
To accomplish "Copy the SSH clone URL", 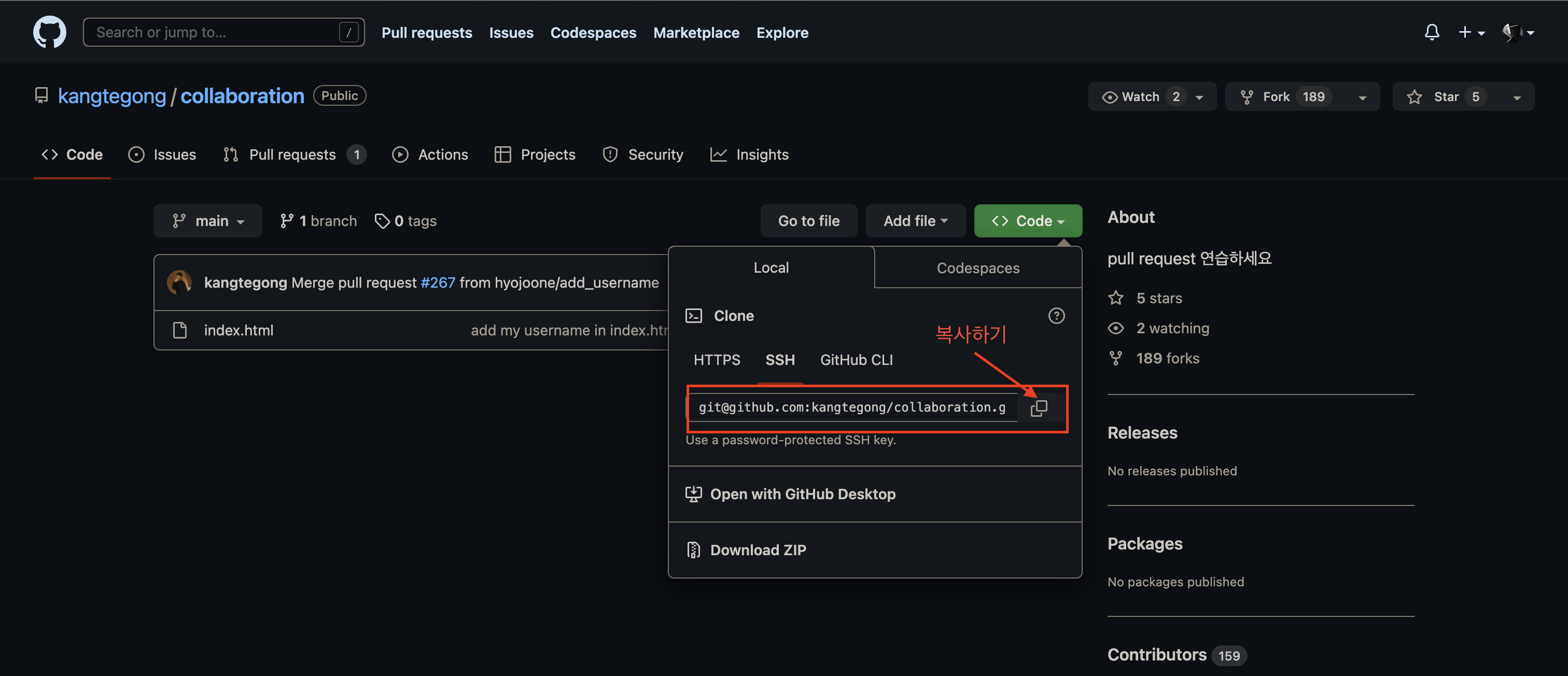I will click(1039, 407).
